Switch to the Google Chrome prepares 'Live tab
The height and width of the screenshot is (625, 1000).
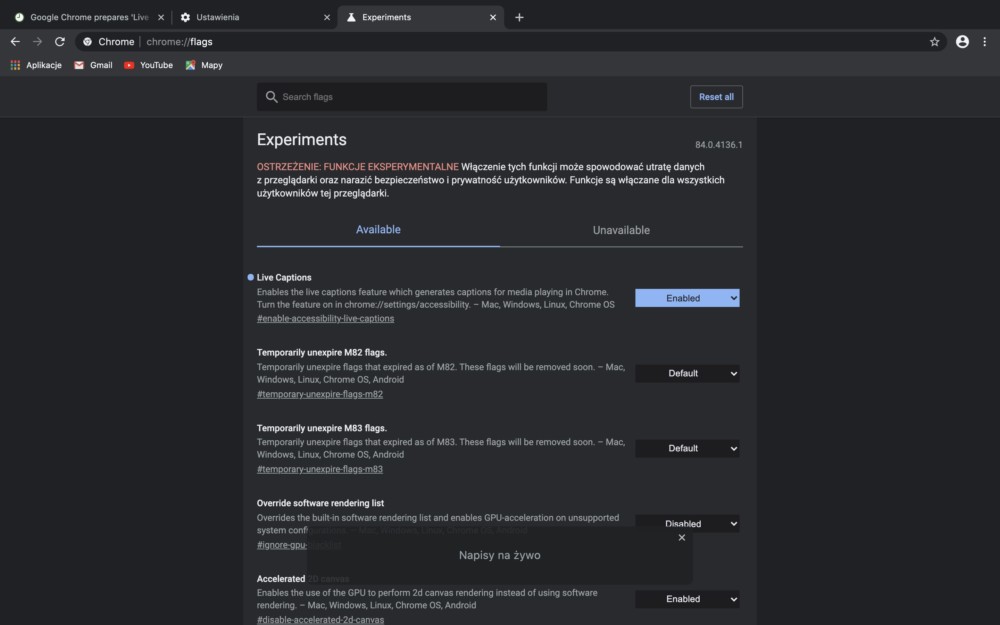click(x=89, y=17)
